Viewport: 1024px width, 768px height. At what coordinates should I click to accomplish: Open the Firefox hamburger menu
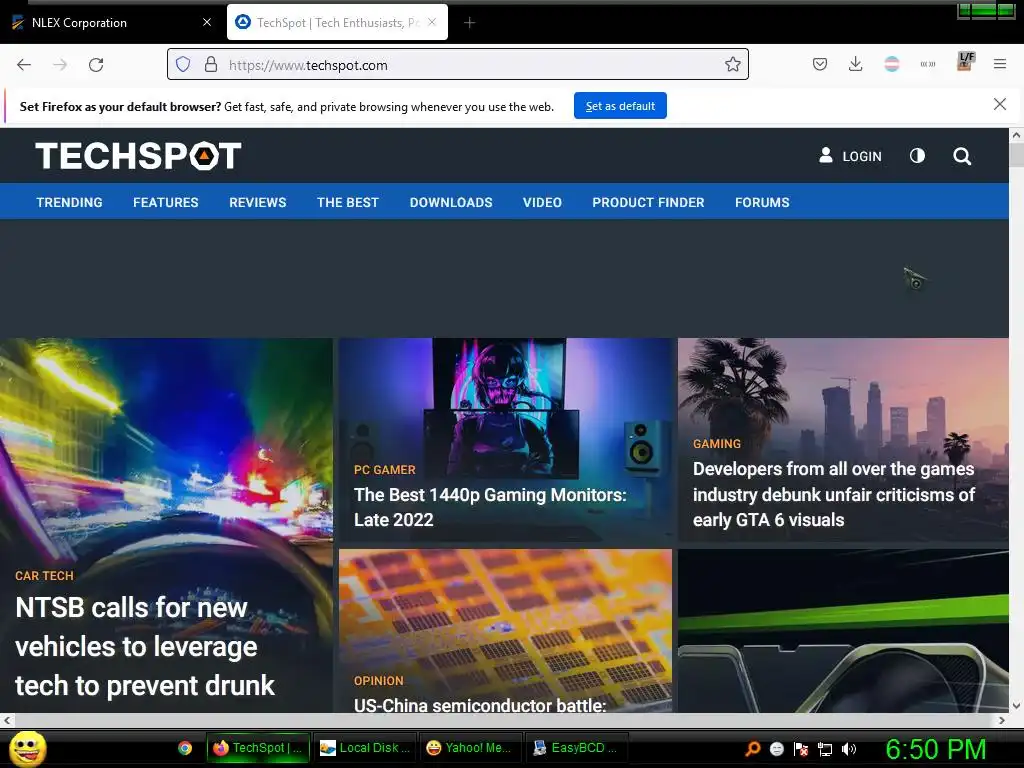click(1000, 64)
